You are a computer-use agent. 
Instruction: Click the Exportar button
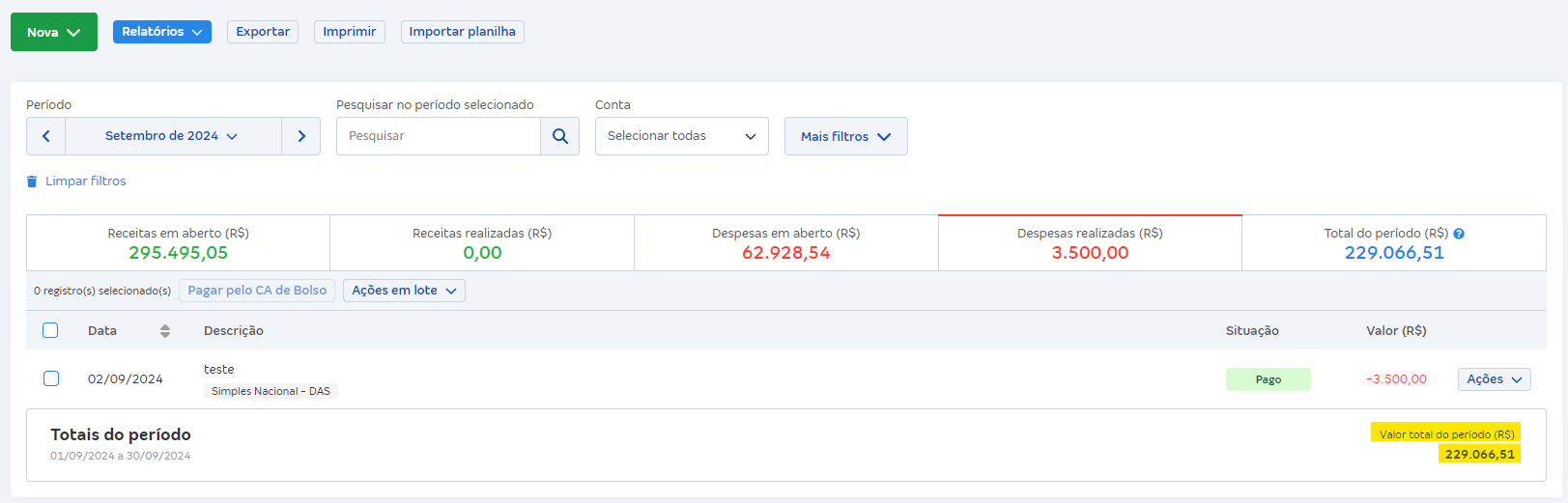pyautogui.click(x=263, y=32)
